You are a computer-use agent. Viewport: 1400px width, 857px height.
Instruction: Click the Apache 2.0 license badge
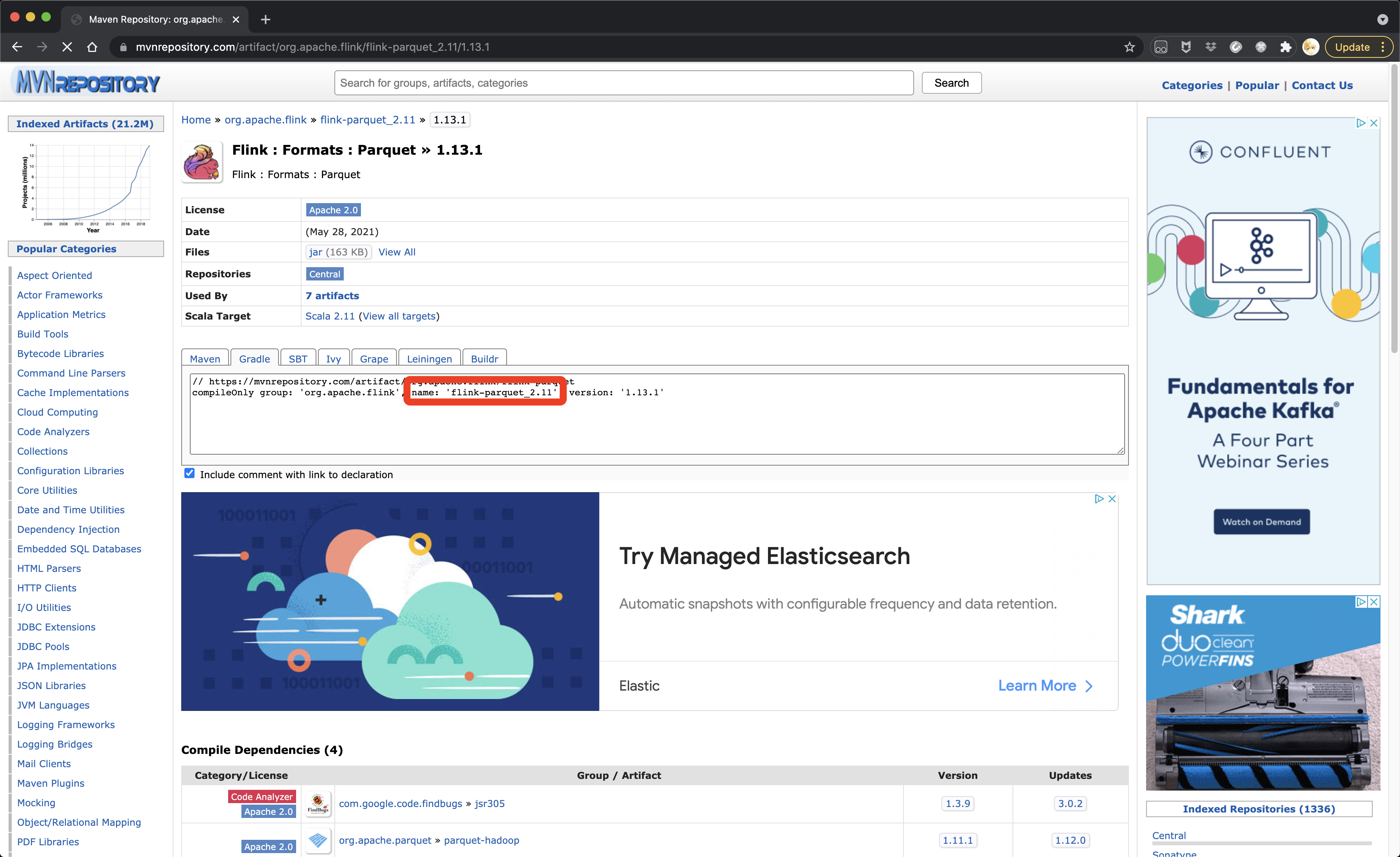(x=333, y=210)
